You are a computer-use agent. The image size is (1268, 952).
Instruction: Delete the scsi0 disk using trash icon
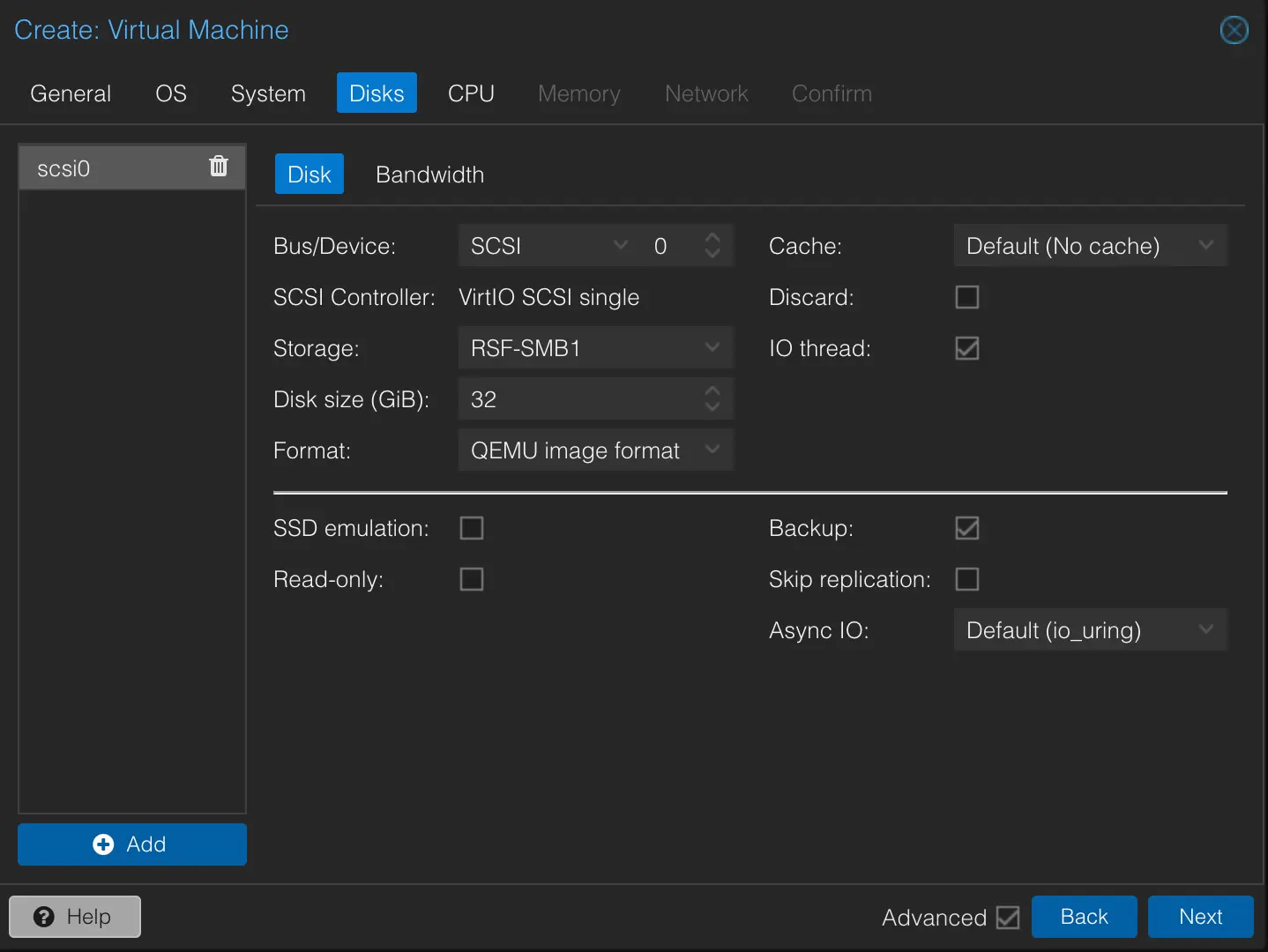click(218, 166)
